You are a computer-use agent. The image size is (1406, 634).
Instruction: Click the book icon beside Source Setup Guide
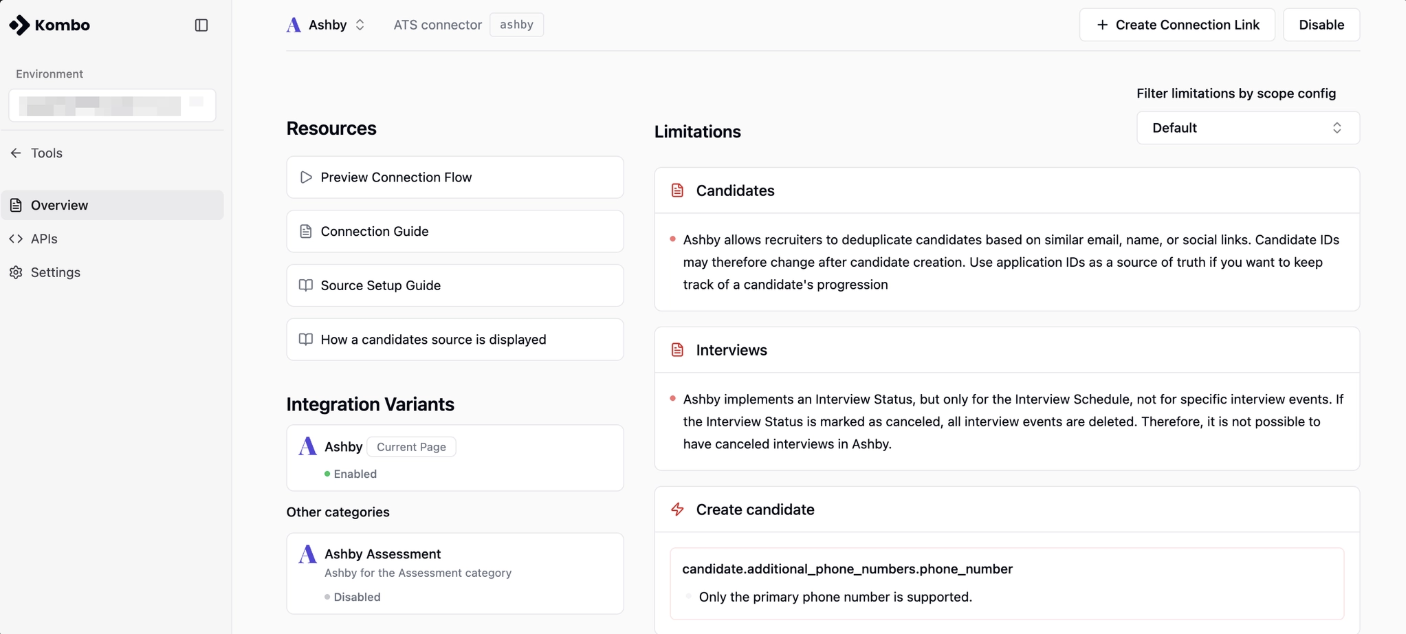coord(306,285)
